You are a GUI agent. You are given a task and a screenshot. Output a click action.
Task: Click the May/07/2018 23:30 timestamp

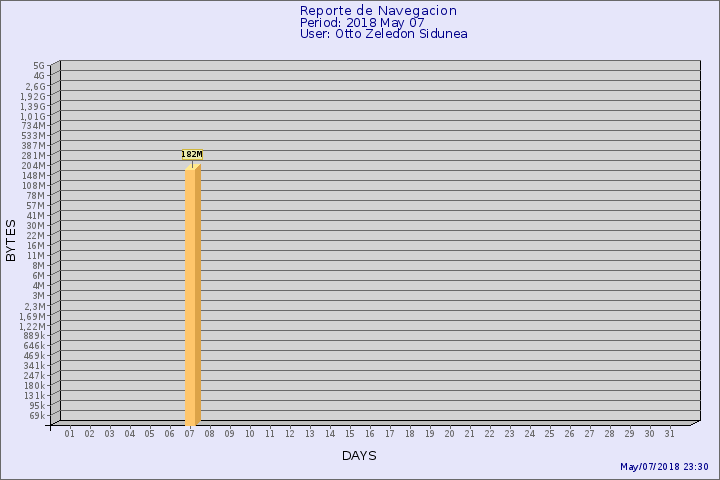click(664, 467)
